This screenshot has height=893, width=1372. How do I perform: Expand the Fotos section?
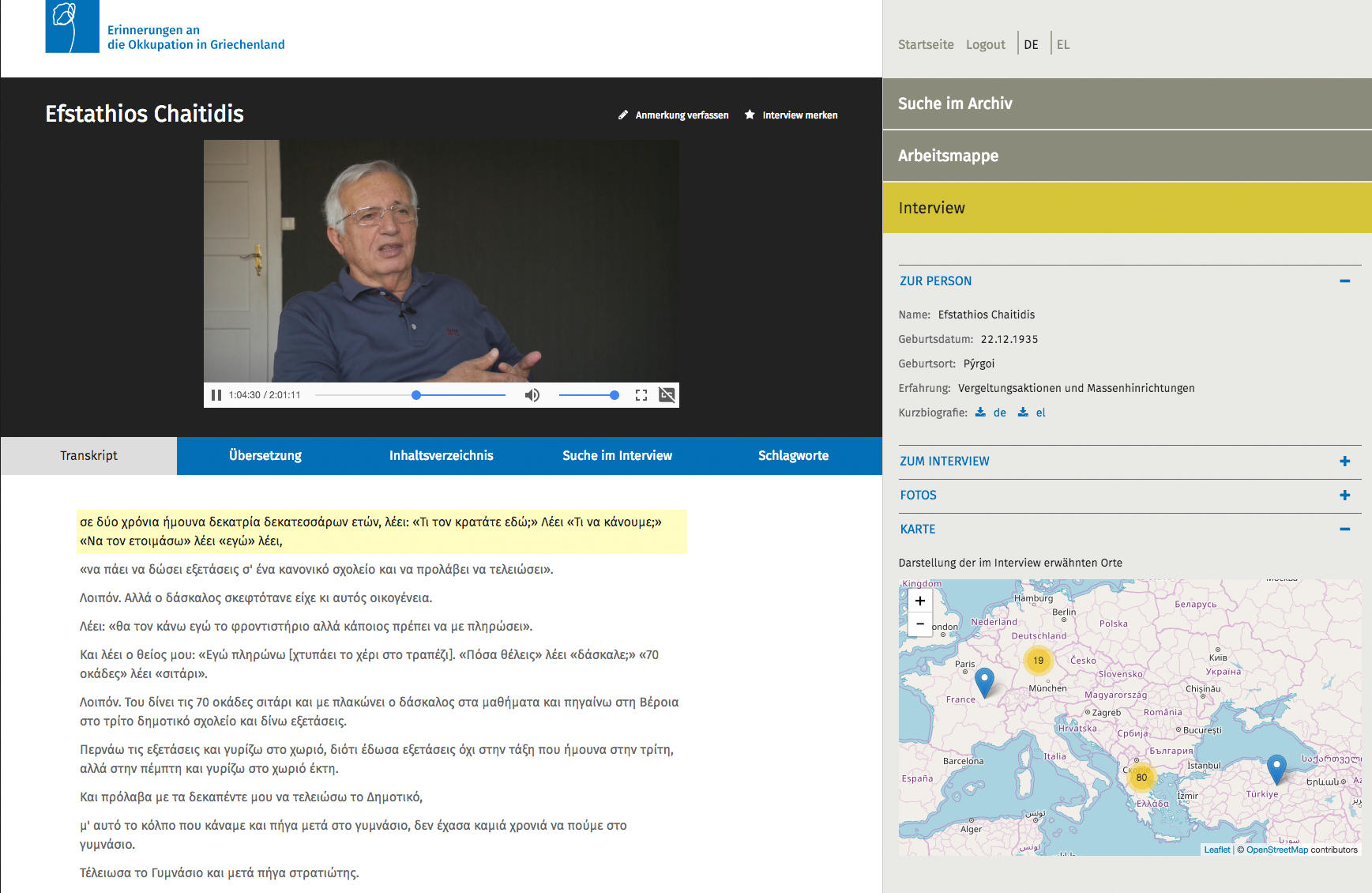coord(1344,495)
